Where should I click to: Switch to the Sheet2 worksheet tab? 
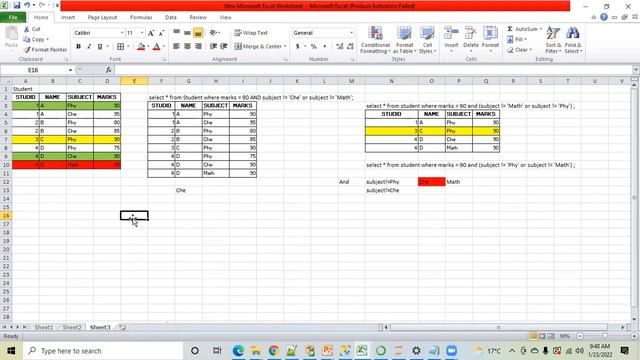tap(72, 327)
